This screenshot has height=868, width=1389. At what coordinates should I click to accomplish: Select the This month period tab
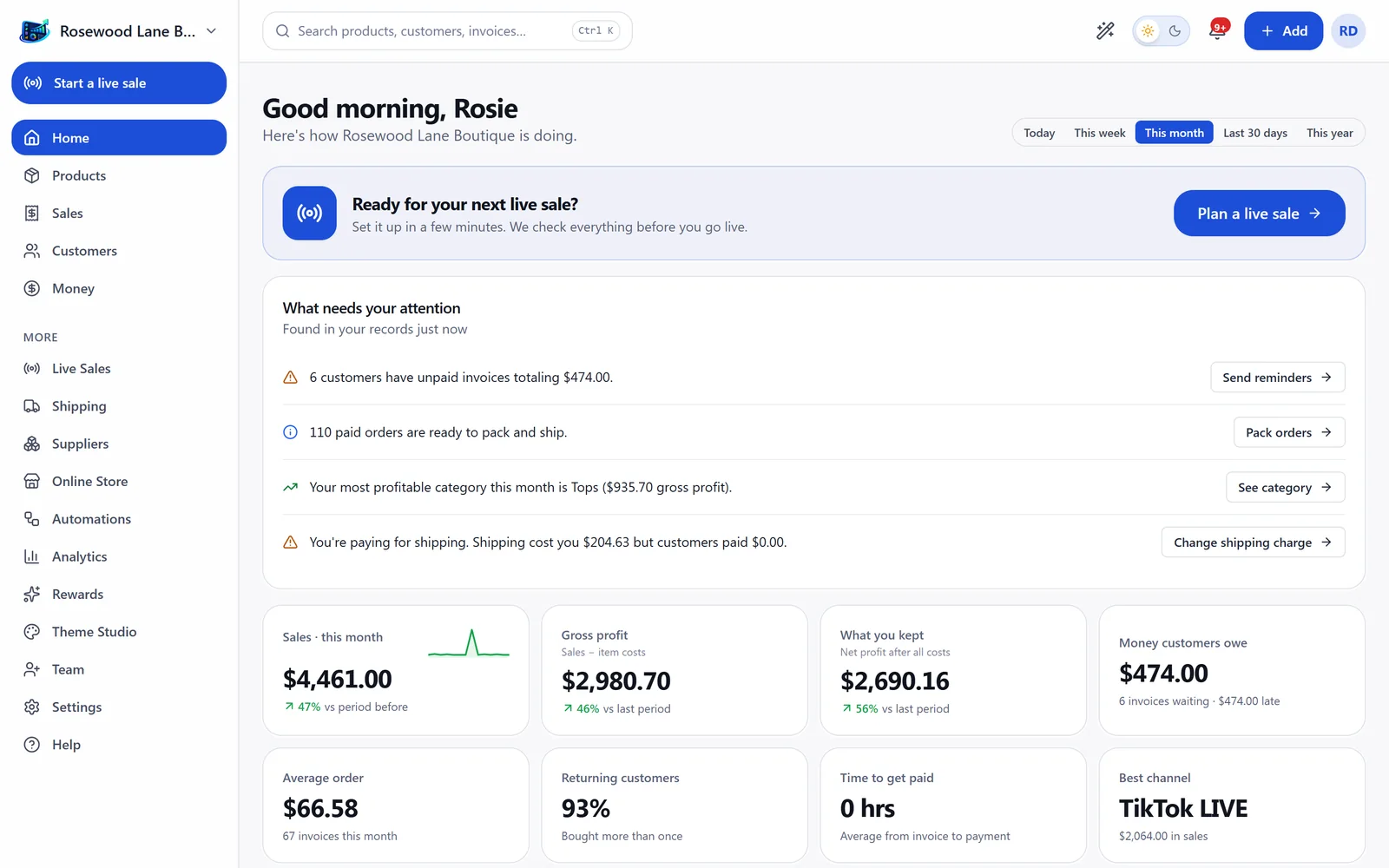(x=1175, y=133)
